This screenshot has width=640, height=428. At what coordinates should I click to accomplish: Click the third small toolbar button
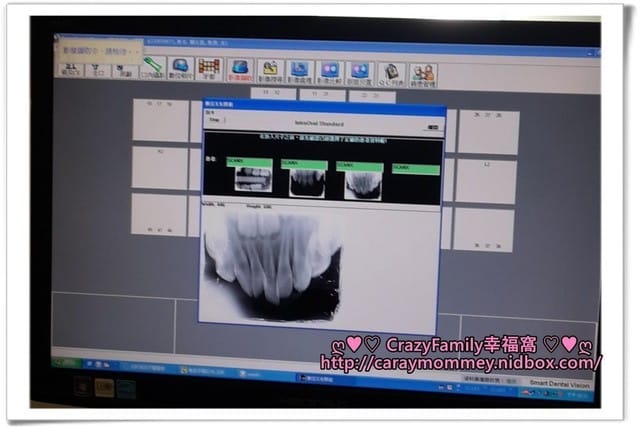124,71
